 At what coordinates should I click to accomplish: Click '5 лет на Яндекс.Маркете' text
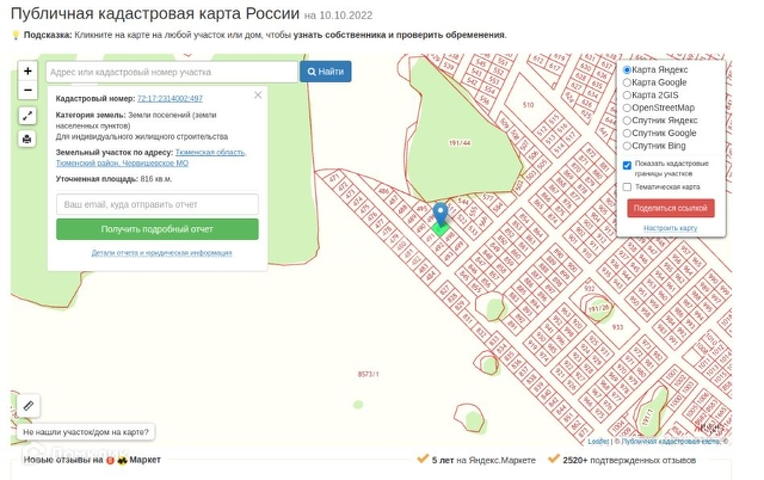tap(483, 460)
